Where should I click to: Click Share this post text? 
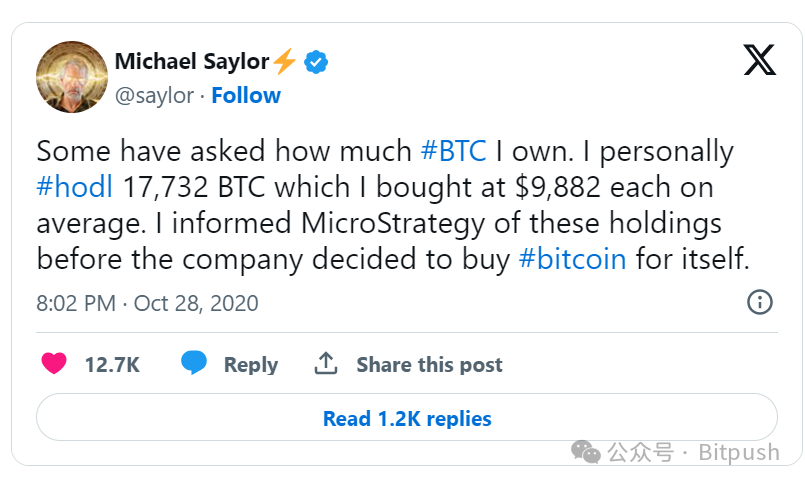pyautogui.click(x=429, y=365)
